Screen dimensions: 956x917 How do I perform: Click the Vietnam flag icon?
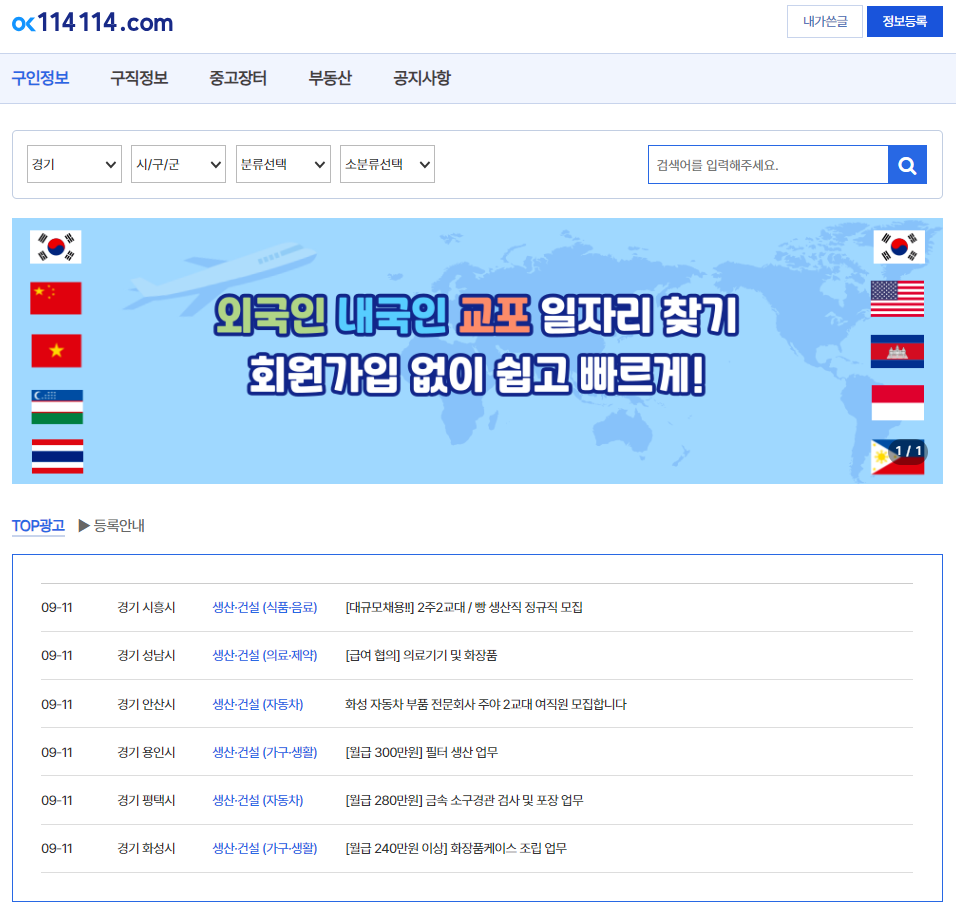point(56,351)
